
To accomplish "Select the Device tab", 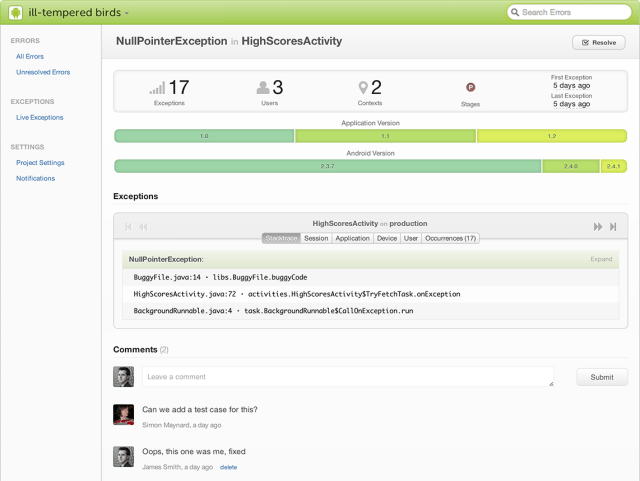I will [386, 238].
